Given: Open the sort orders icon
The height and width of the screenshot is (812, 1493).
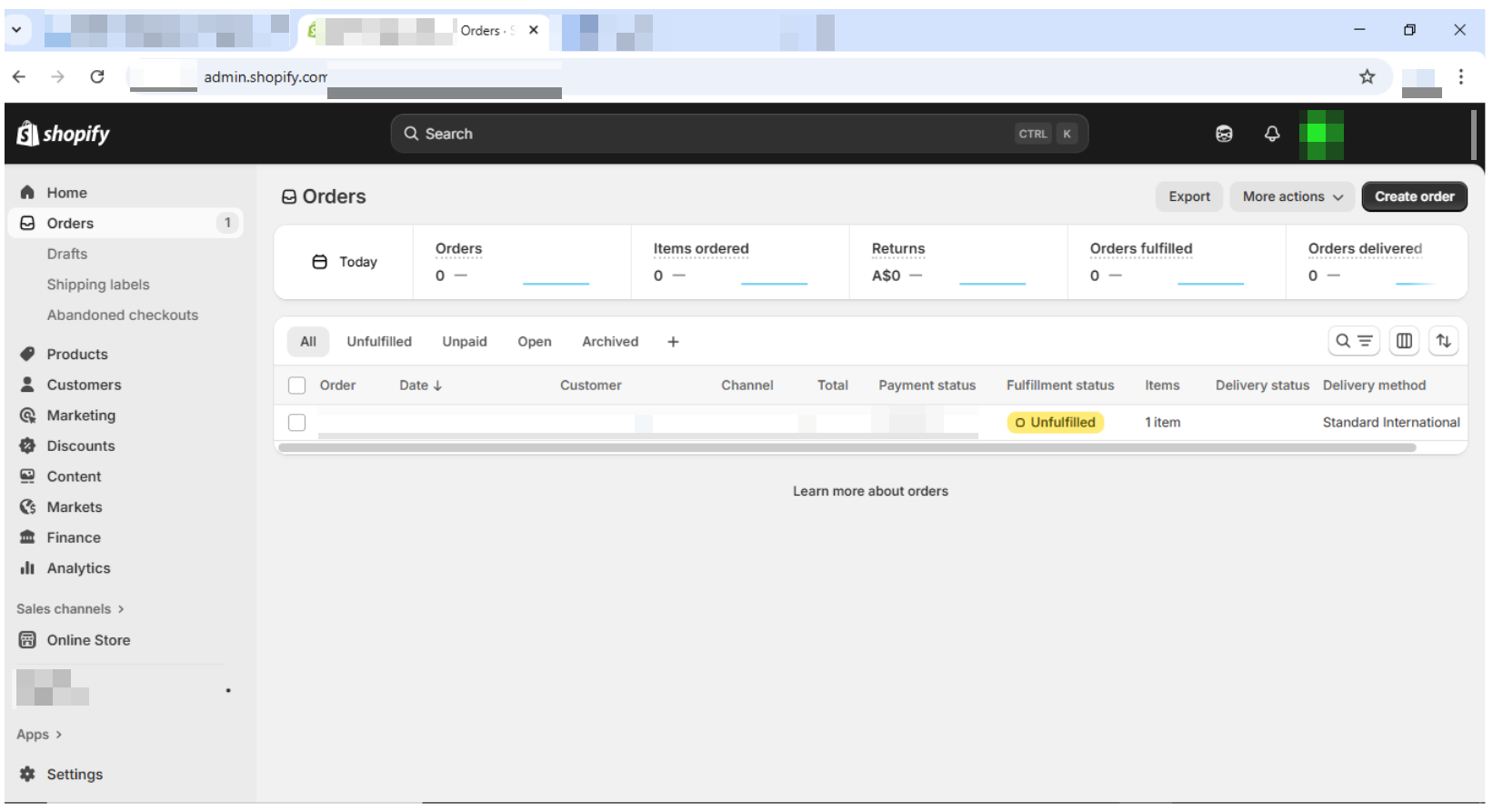Looking at the screenshot, I should pos(1443,341).
